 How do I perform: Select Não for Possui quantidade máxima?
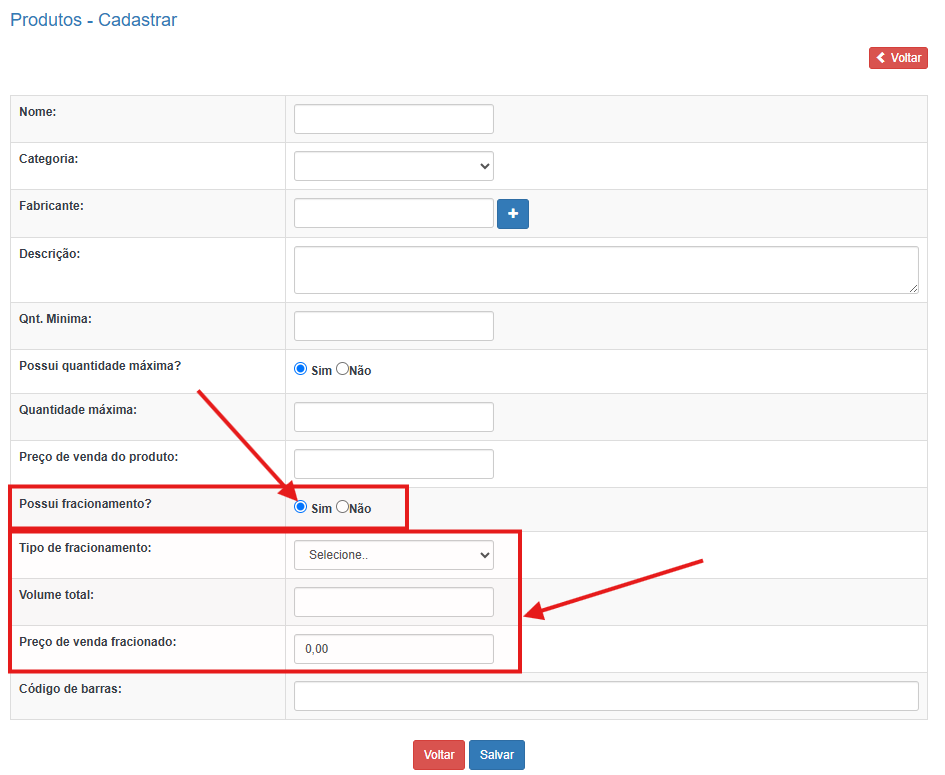click(342, 369)
